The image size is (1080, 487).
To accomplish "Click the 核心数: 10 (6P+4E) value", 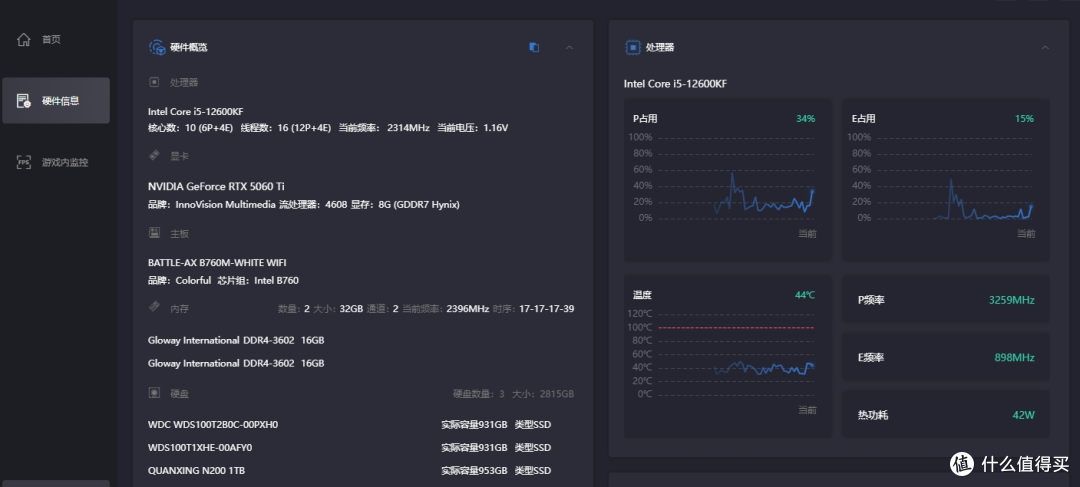I will pyautogui.click(x=191, y=128).
